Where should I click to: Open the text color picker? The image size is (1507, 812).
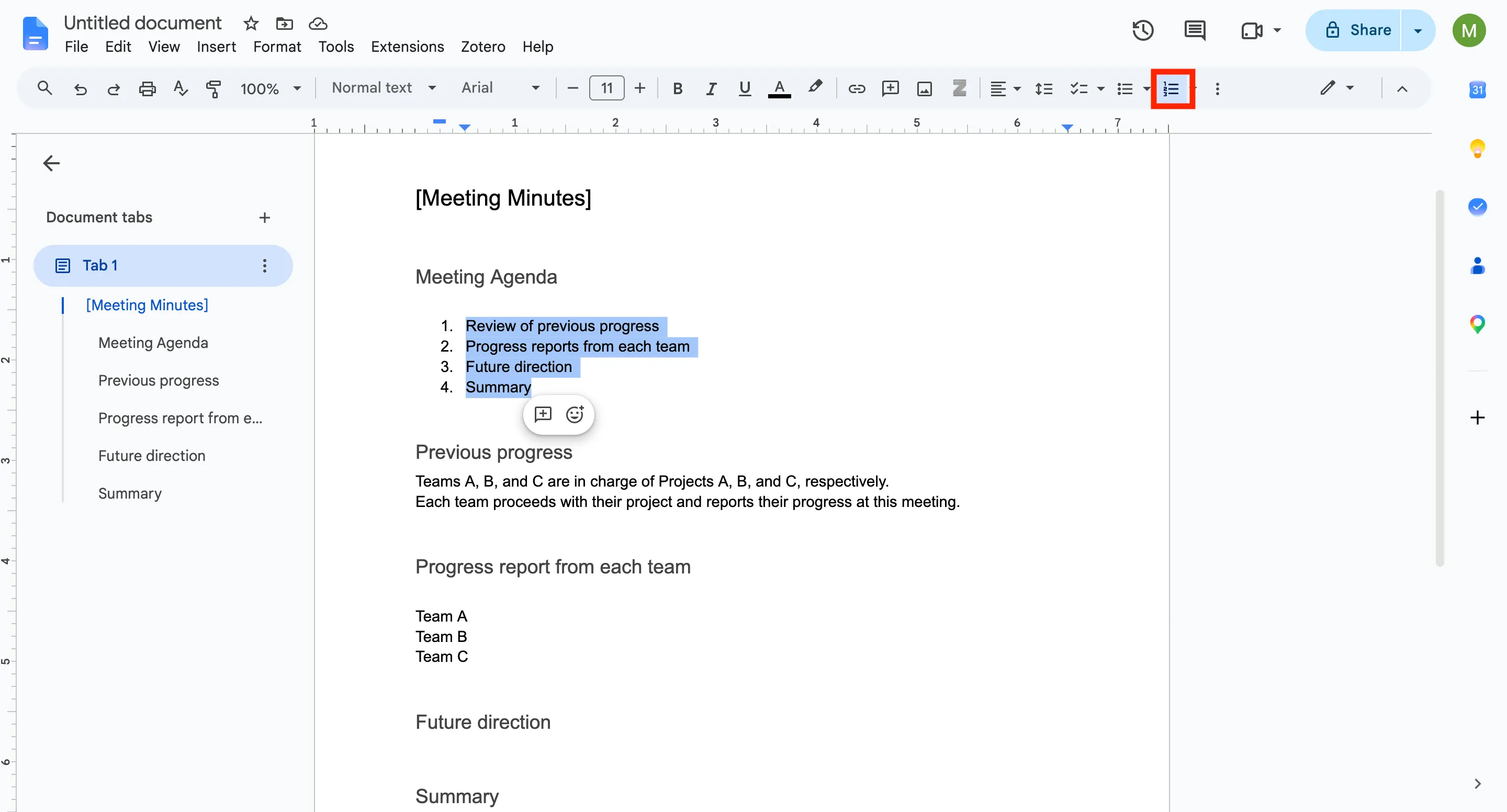coord(779,89)
